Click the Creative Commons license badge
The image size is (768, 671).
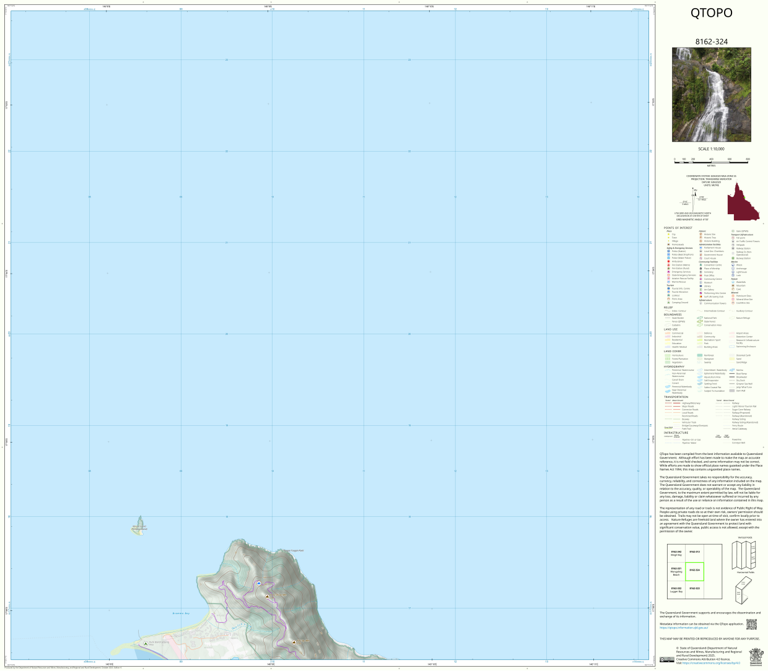point(667,659)
